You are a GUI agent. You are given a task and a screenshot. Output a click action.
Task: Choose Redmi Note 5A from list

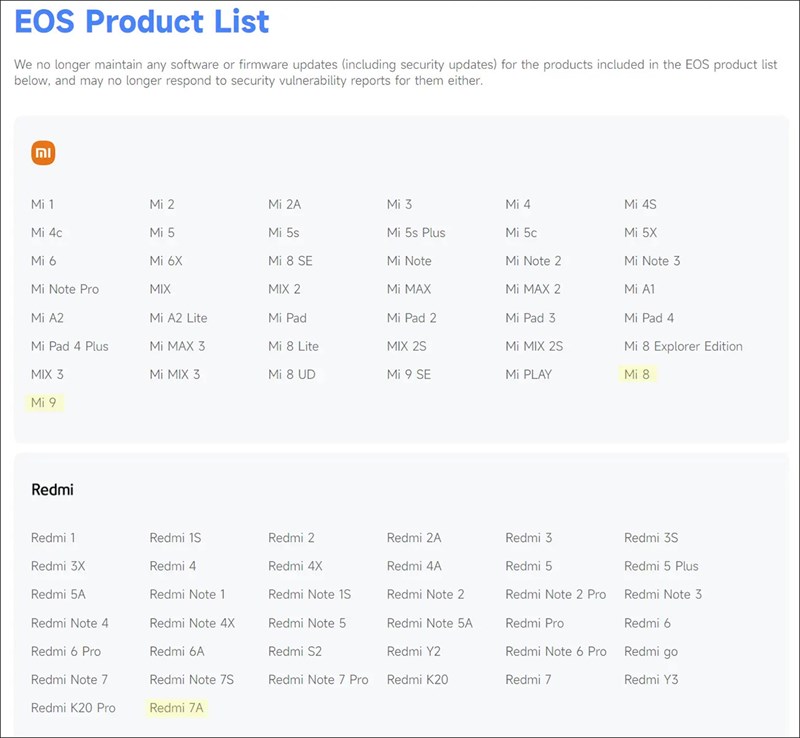point(429,623)
